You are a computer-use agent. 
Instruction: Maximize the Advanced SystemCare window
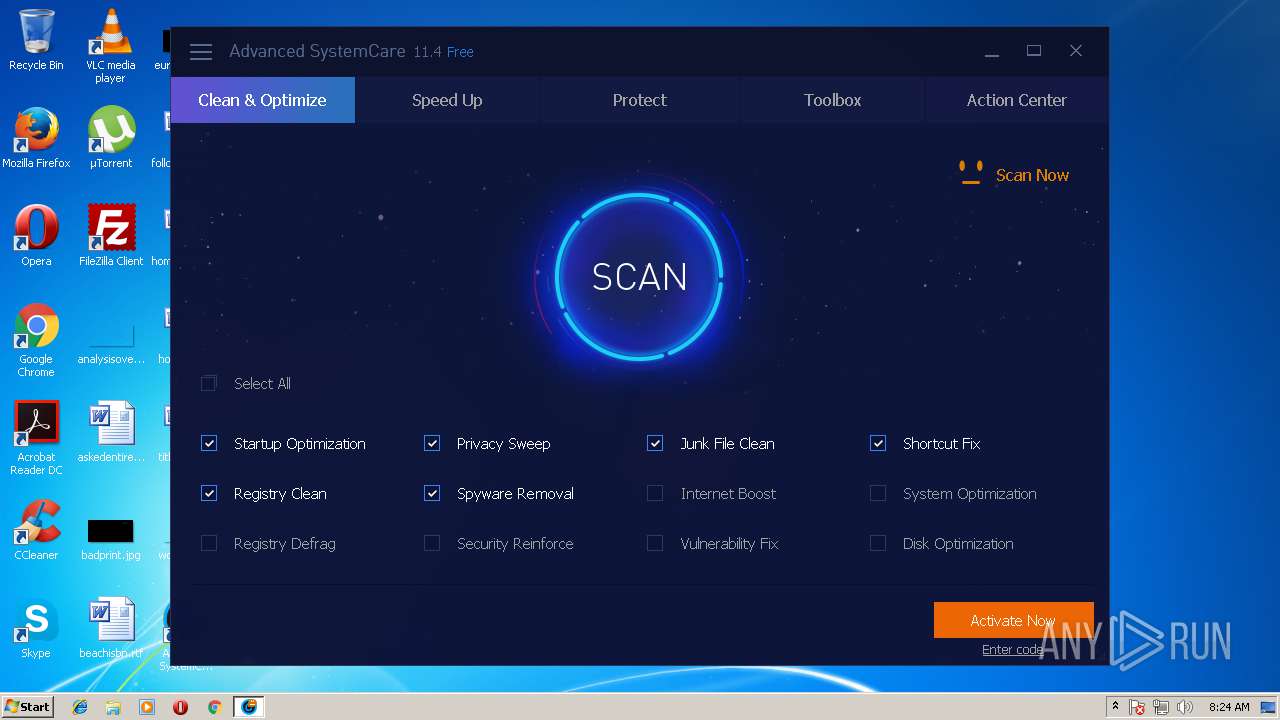1034,51
